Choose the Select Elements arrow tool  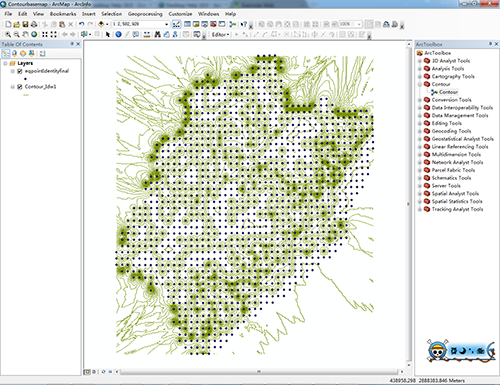click(x=107, y=34)
